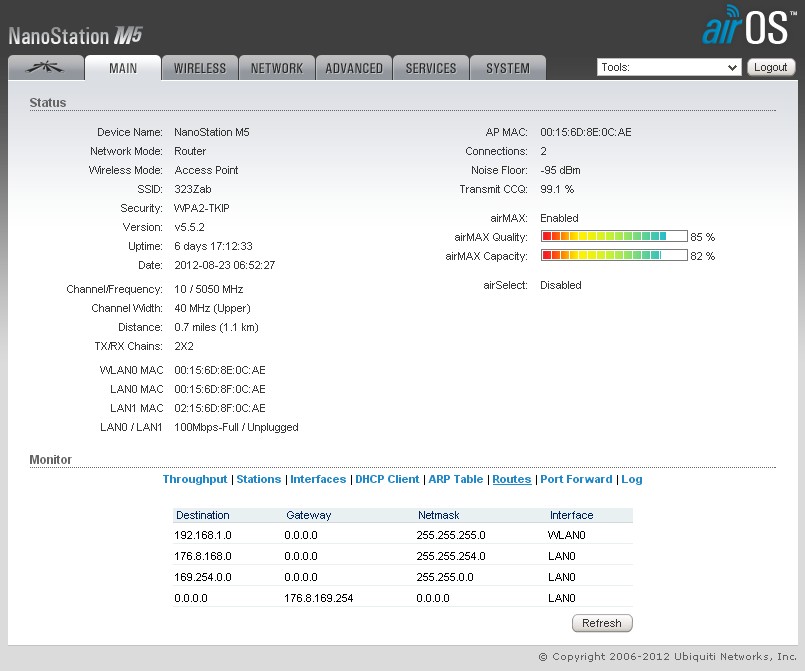Click destination 169.254.0.0 in routes table
Viewport: 805px width, 671px height.
[203, 577]
